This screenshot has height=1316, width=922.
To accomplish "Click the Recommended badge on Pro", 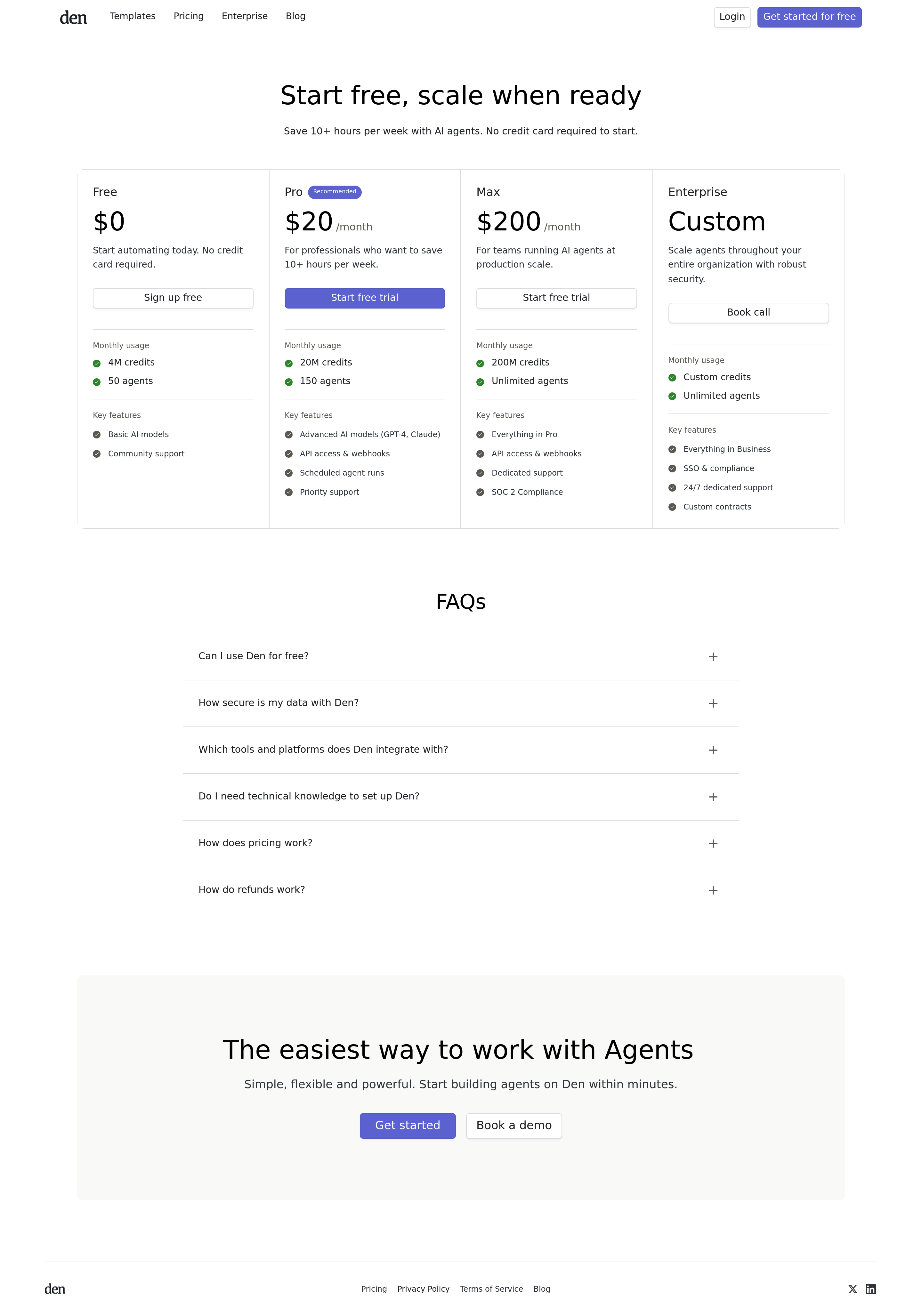I will tap(334, 192).
